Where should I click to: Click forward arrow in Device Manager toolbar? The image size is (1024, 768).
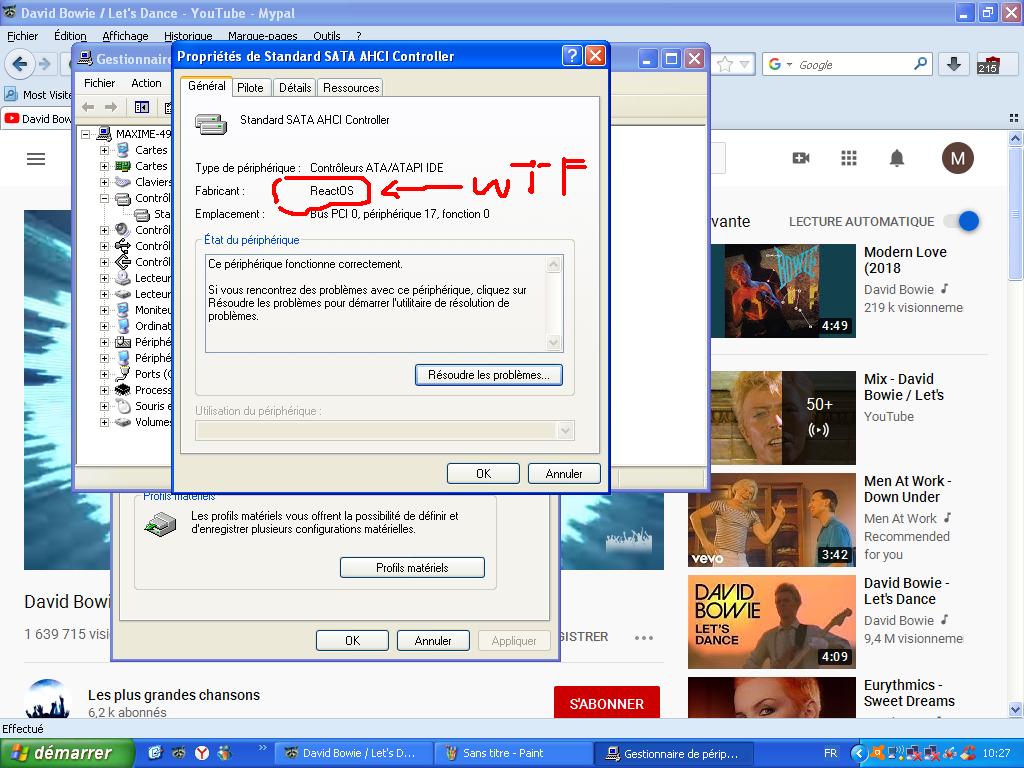(x=111, y=107)
